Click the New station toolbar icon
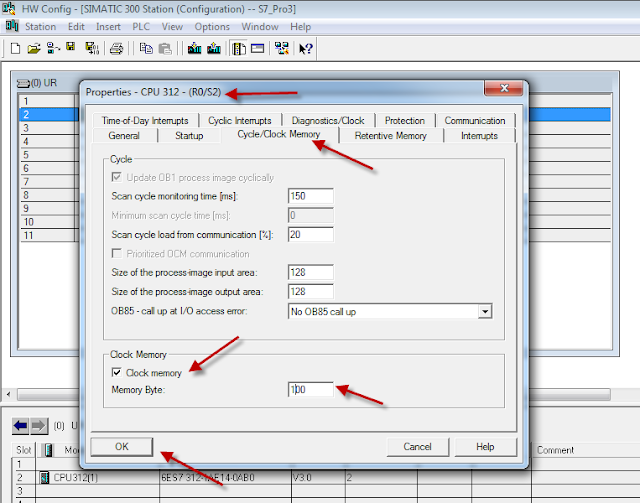Image resolution: width=640 pixels, height=503 pixels. tap(15, 49)
